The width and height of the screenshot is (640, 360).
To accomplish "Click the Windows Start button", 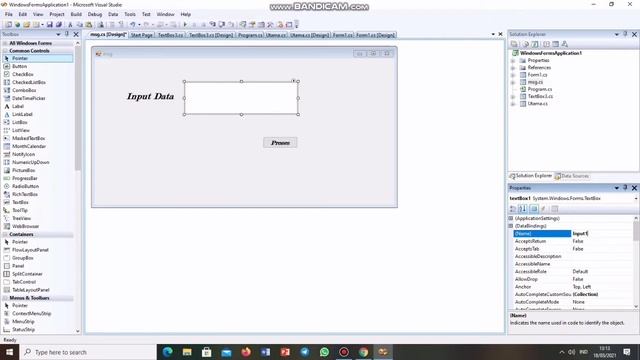I will 9,352.
